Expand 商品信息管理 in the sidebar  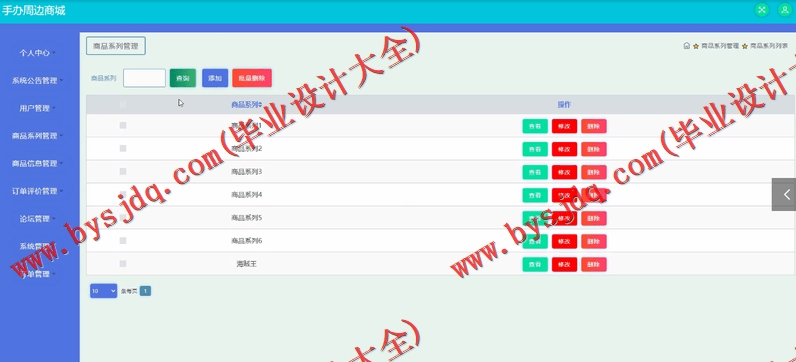pos(38,163)
